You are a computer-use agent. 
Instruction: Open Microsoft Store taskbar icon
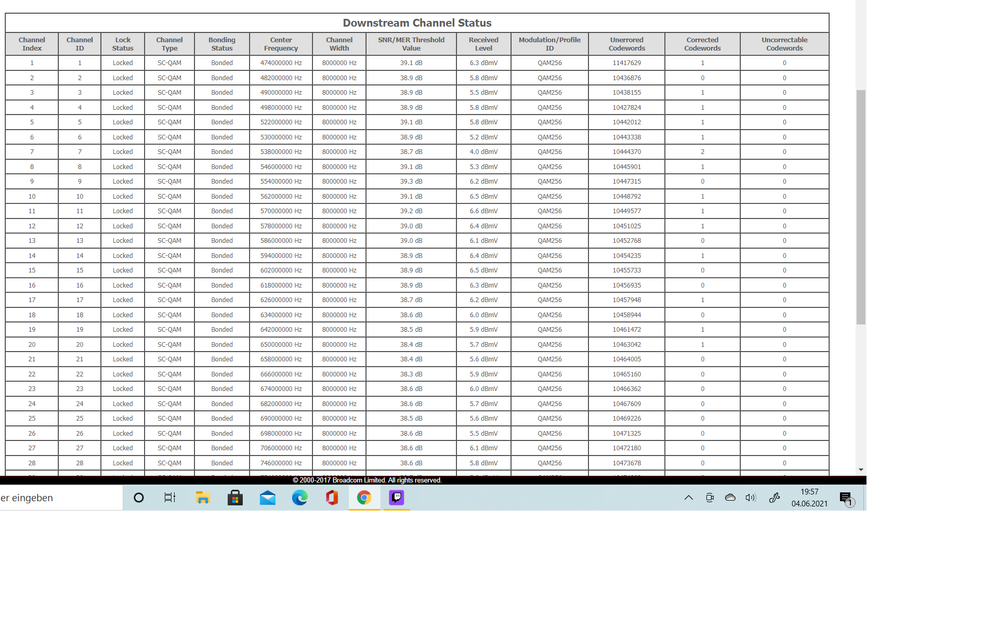pyautogui.click(x=235, y=498)
